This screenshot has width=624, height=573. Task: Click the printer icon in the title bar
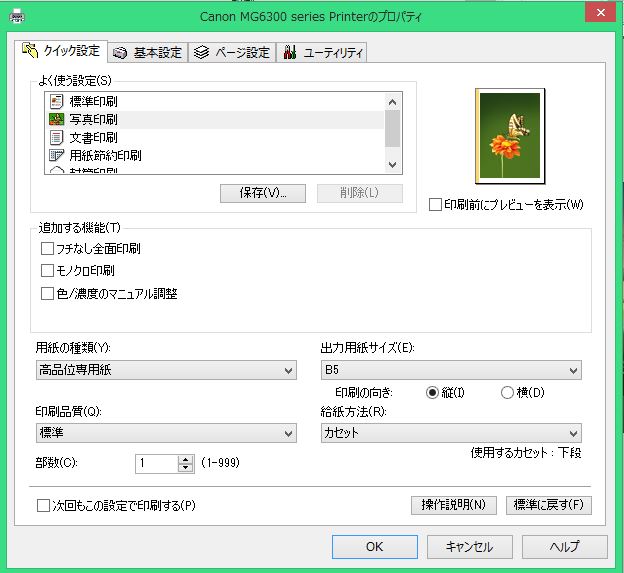[x=16, y=17]
